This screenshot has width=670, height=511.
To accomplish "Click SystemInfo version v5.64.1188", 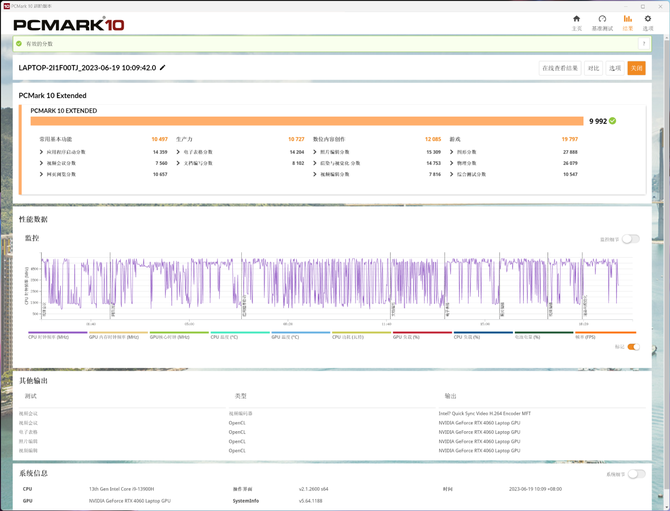I will point(310,501).
